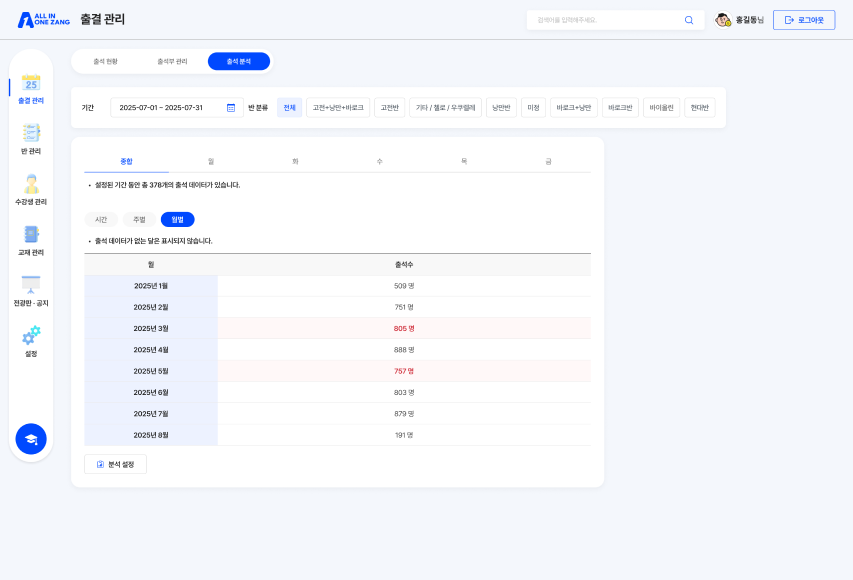853x580 pixels.
Task: Switch to the 수 weekday tab
Action: (380, 162)
